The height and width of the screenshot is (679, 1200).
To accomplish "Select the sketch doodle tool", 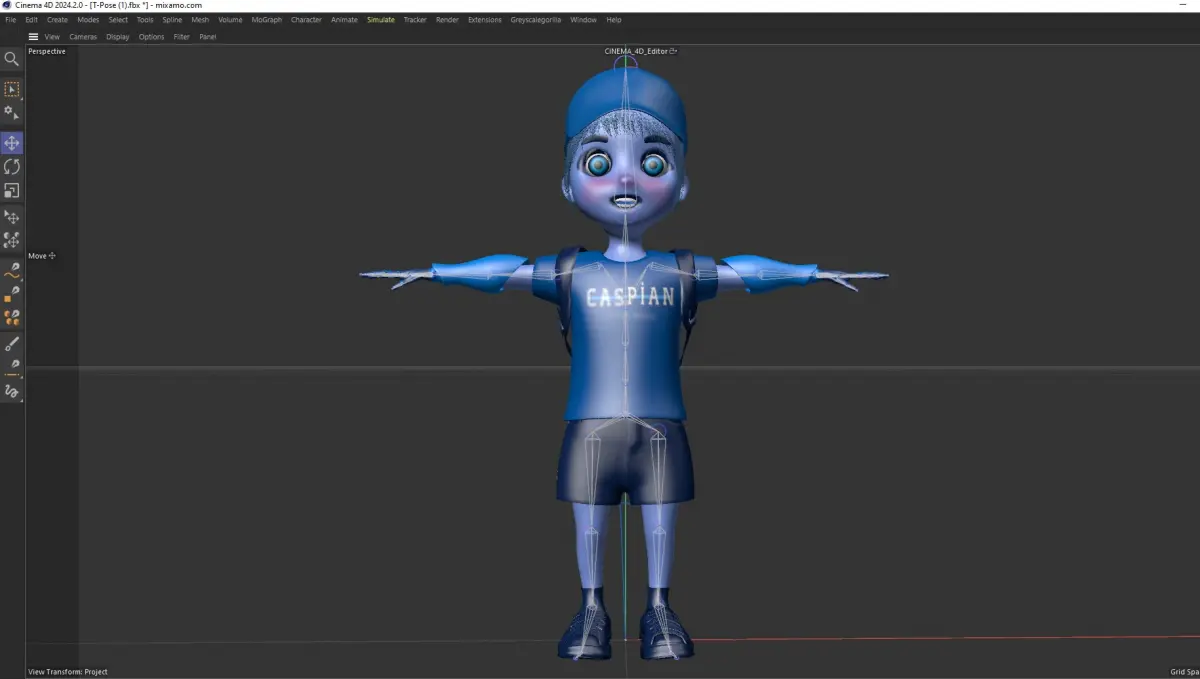I will point(12,391).
